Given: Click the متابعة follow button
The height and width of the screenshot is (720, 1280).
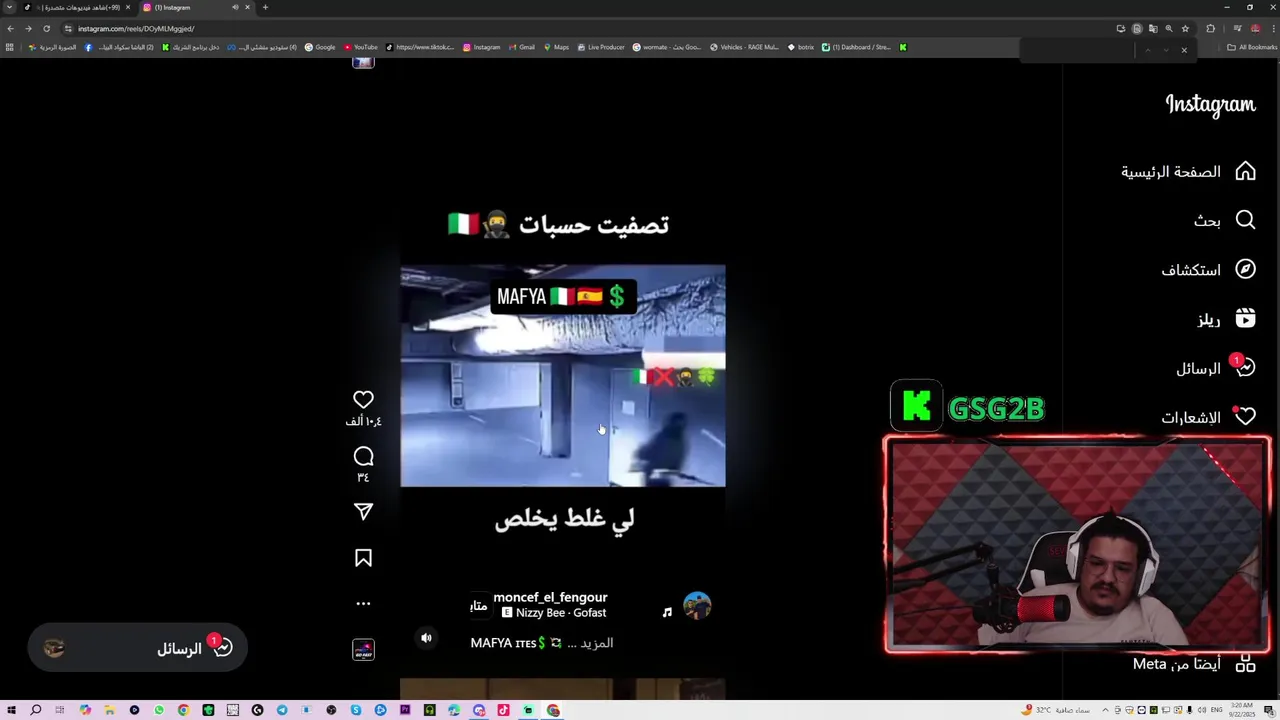Looking at the screenshot, I should tap(479, 605).
